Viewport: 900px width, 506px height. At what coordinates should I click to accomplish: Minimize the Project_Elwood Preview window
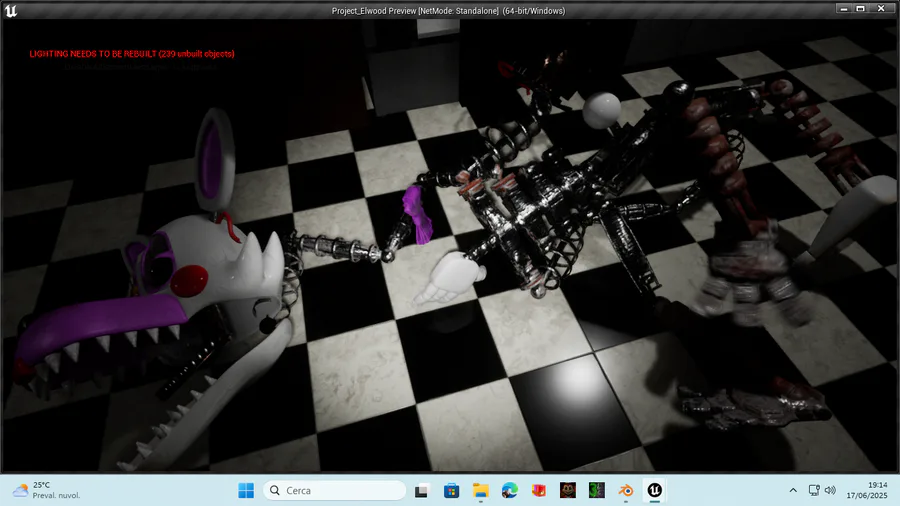(x=844, y=9)
